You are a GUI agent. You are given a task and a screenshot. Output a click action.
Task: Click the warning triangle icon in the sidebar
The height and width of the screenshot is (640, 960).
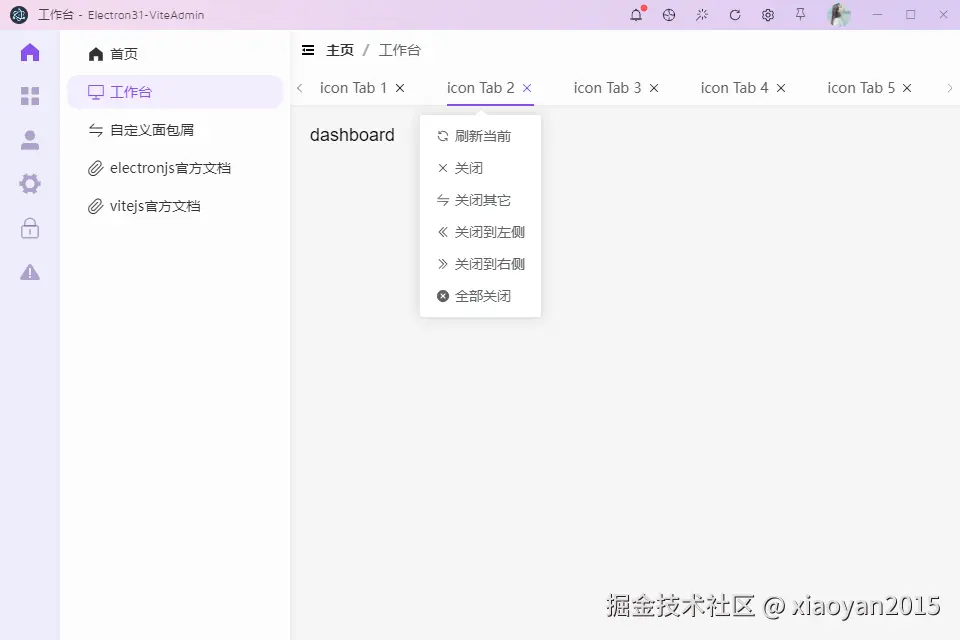pos(29,272)
